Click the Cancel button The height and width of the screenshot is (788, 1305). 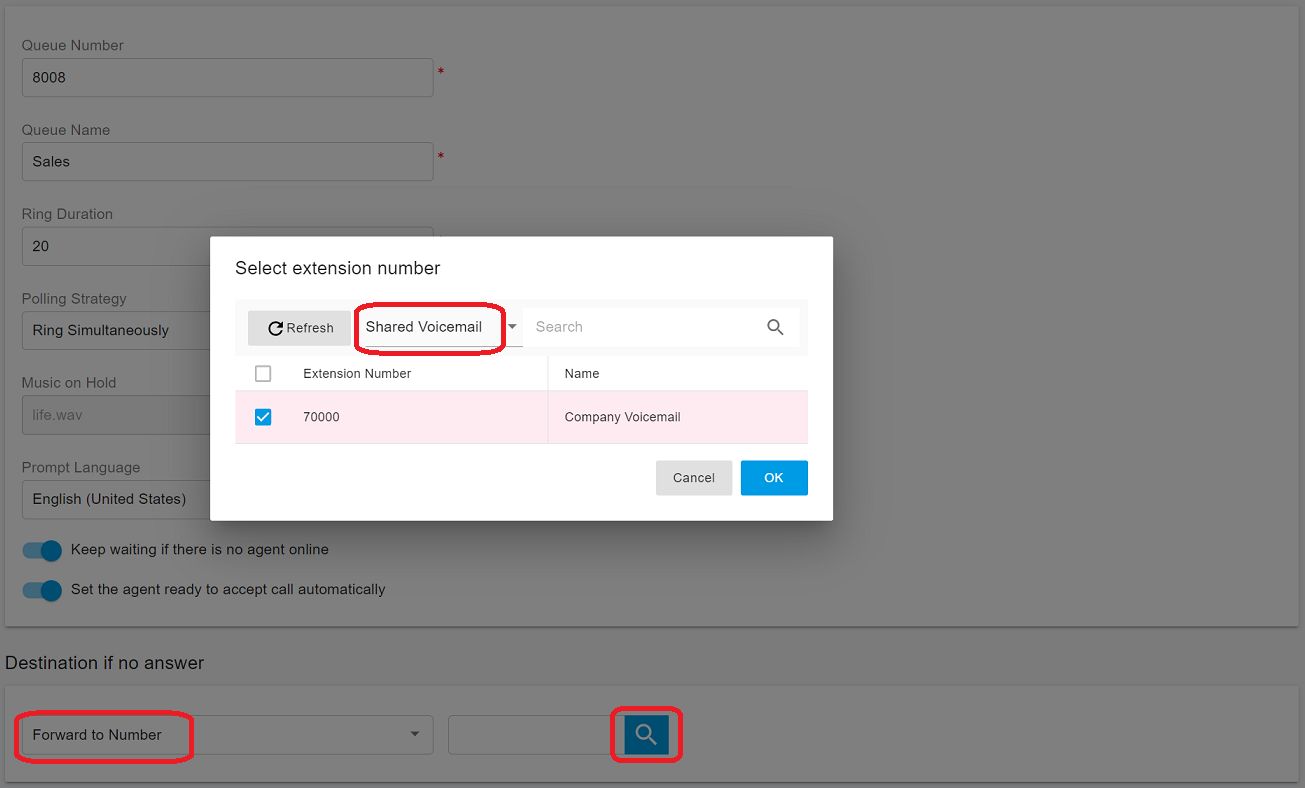pyautogui.click(x=693, y=478)
